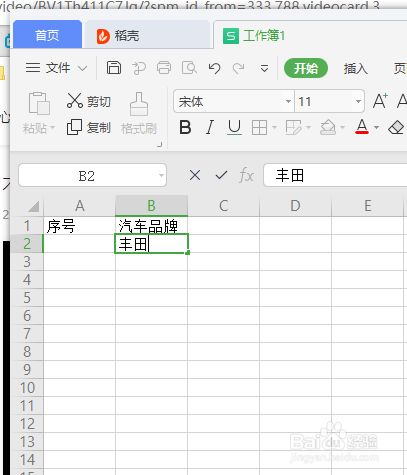The height and width of the screenshot is (475, 407).
Task: Click the hamburger menu icon beside 文件
Action: point(33,68)
